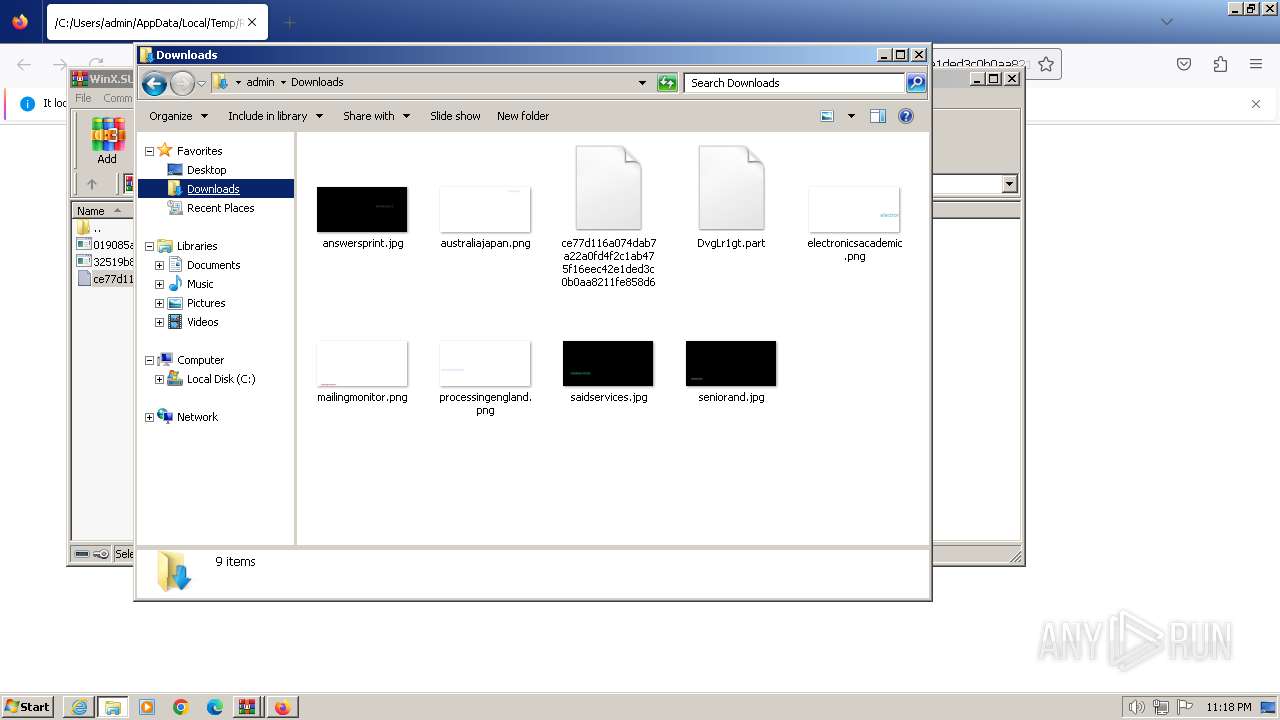Click New folder button

(x=523, y=116)
